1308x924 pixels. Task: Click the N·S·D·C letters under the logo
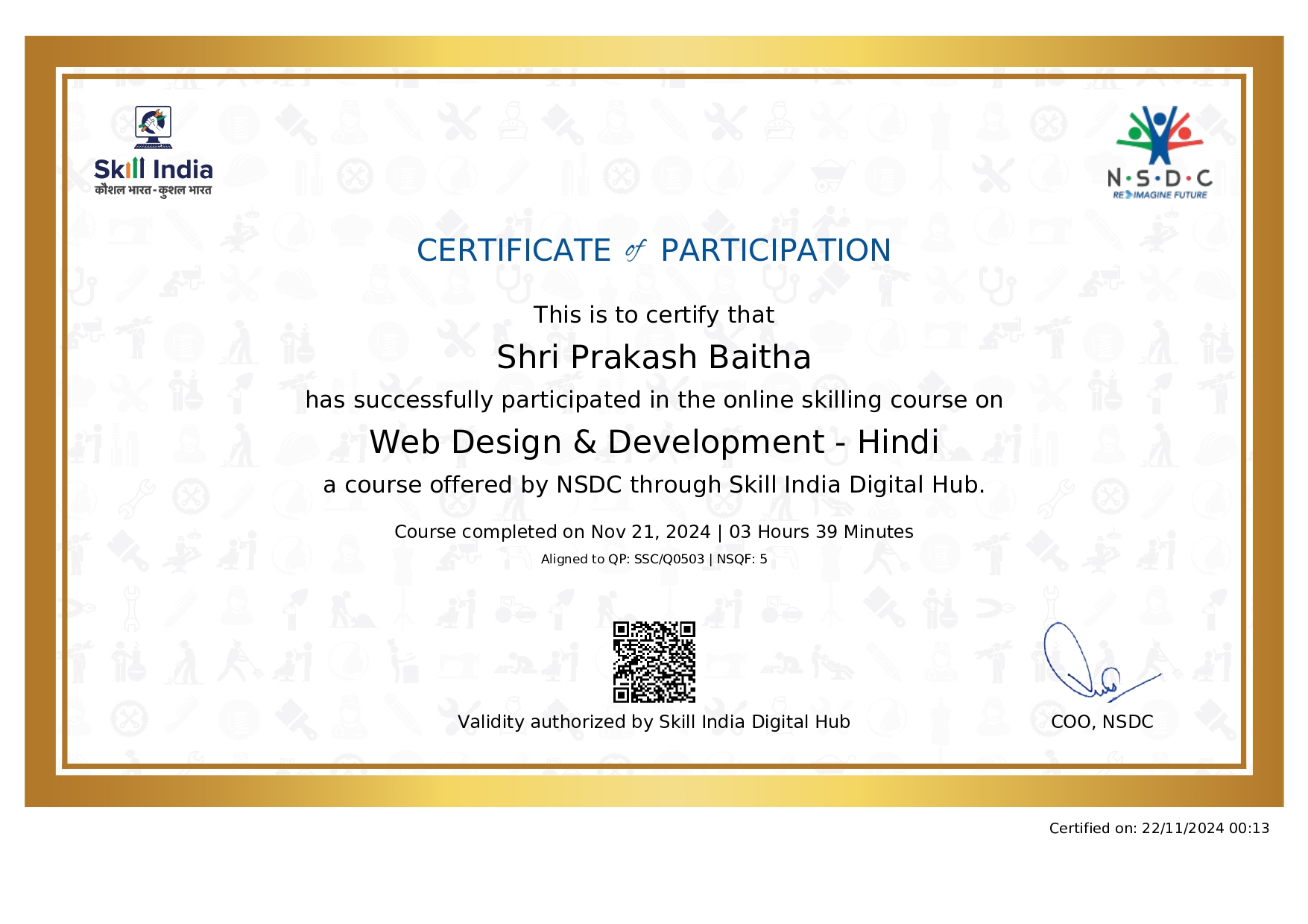pyautogui.click(x=1160, y=179)
